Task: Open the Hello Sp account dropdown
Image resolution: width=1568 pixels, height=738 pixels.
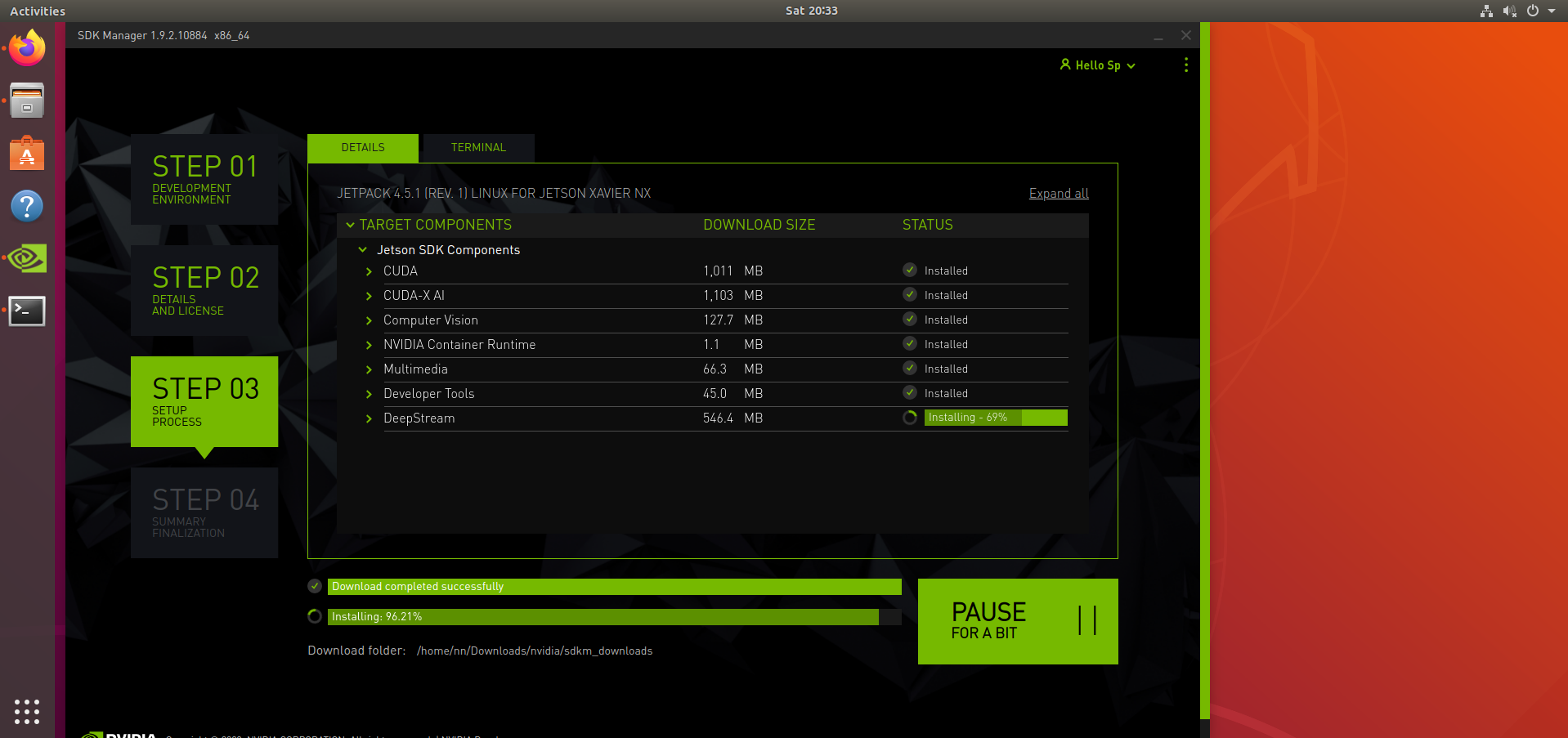Action: point(1098,65)
